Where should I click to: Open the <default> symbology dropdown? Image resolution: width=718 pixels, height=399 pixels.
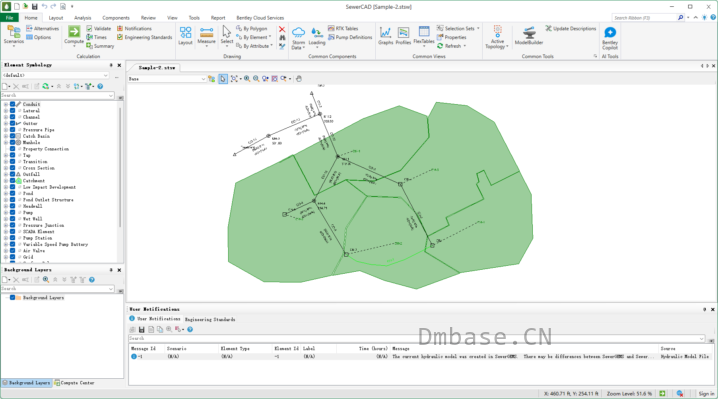coord(55,75)
